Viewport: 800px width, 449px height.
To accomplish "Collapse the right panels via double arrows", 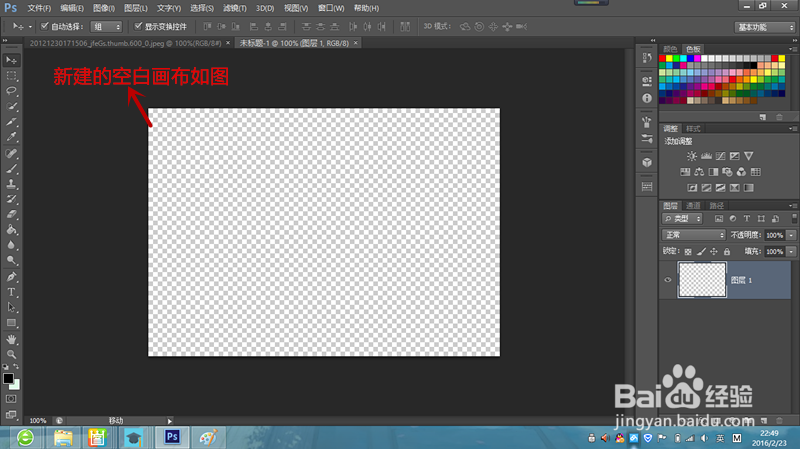I will coord(794,40).
